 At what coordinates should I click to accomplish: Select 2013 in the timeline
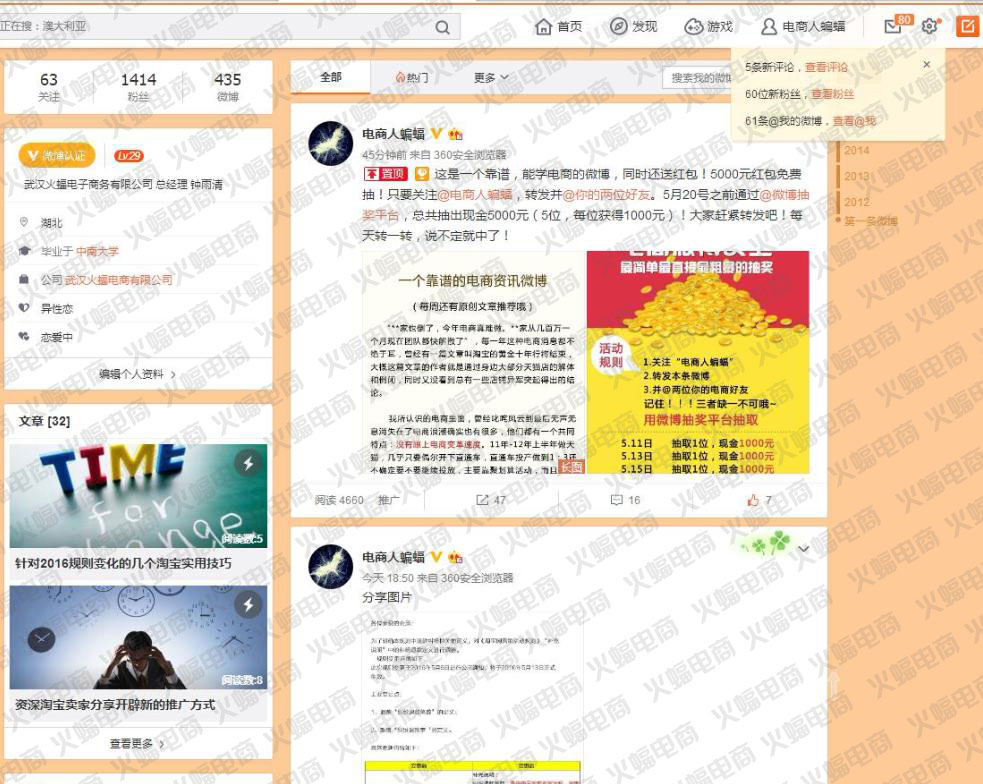(x=856, y=176)
